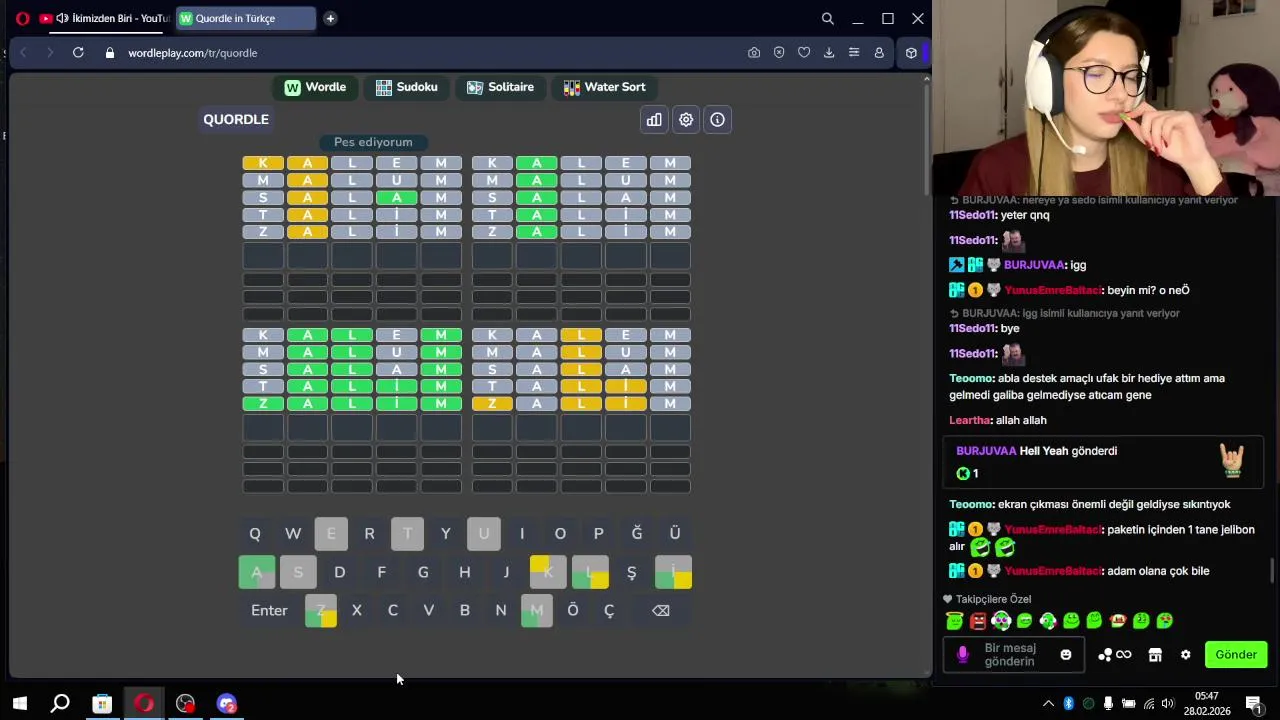Select the Quordle in Türkçe tab
The width and height of the screenshot is (1280, 720).
(x=246, y=18)
